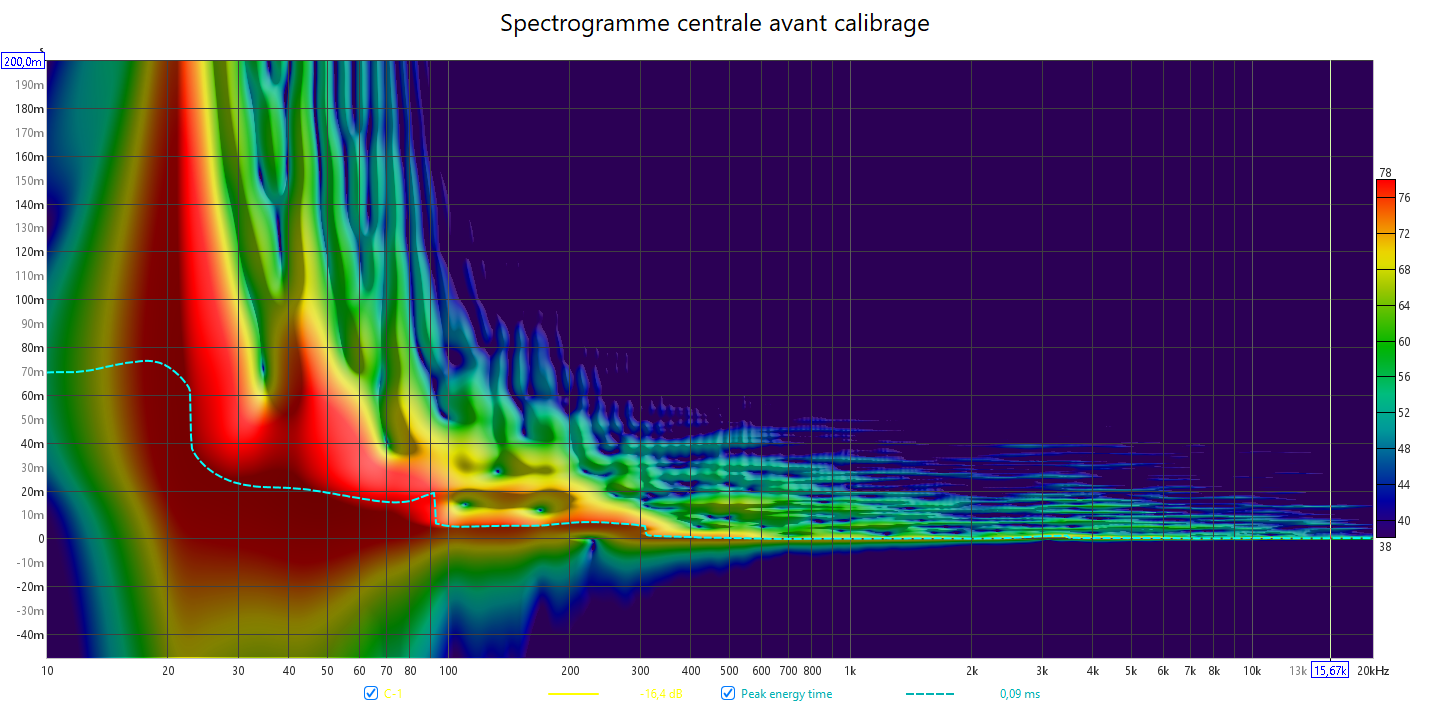This screenshot has width=1431, height=709.
Task: Click the chart title 'Spectrogramme centrale avant calibrage'
Action: click(715, 23)
